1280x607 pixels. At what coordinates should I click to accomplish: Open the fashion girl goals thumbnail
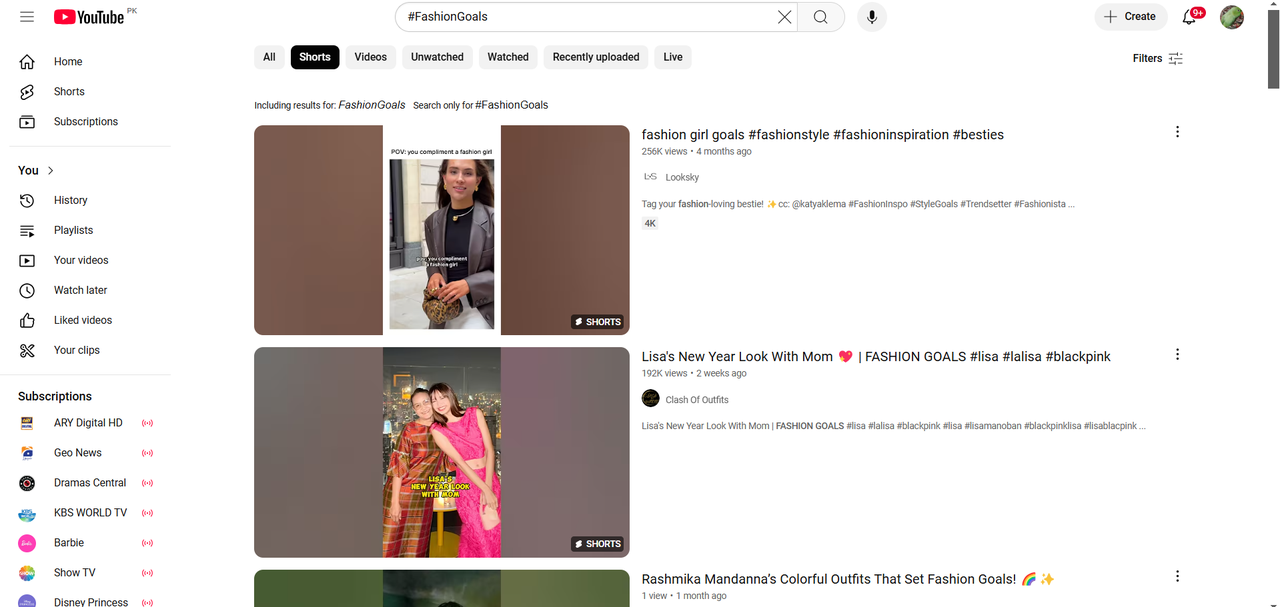442,230
